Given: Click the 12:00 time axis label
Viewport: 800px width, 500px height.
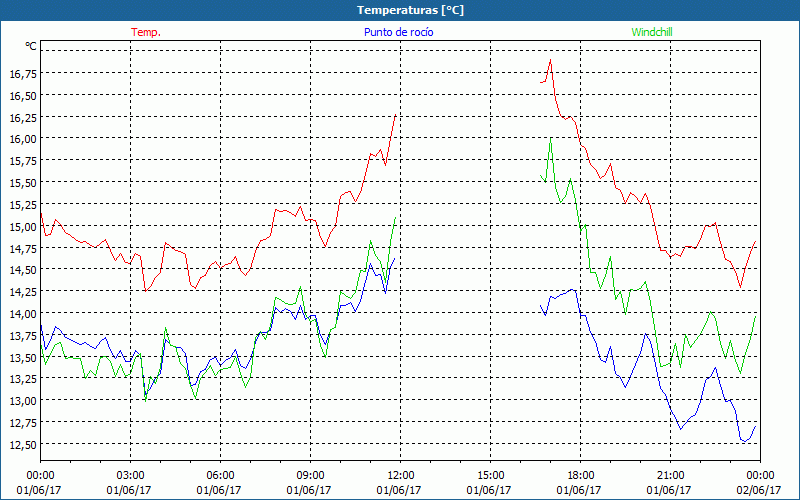Looking at the screenshot, I should click(x=401, y=476).
